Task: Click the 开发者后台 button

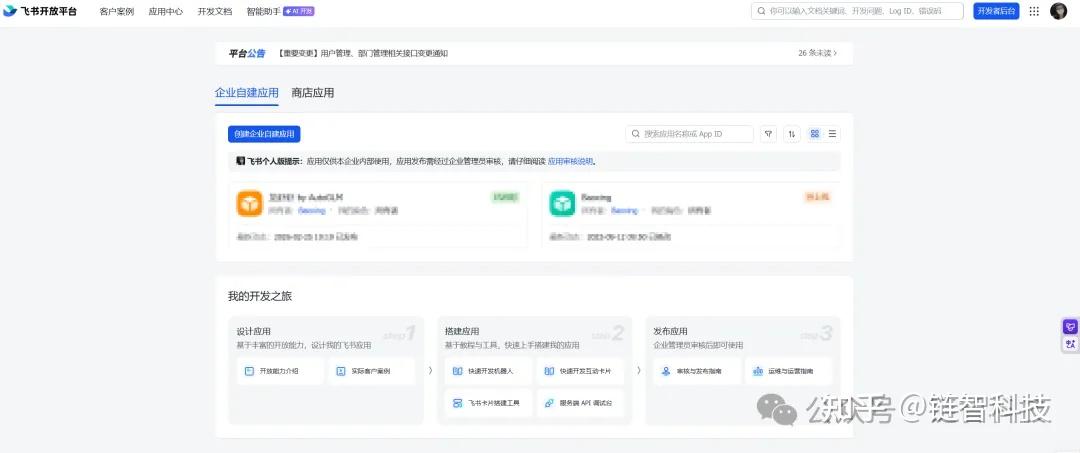Action: (x=996, y=11)
